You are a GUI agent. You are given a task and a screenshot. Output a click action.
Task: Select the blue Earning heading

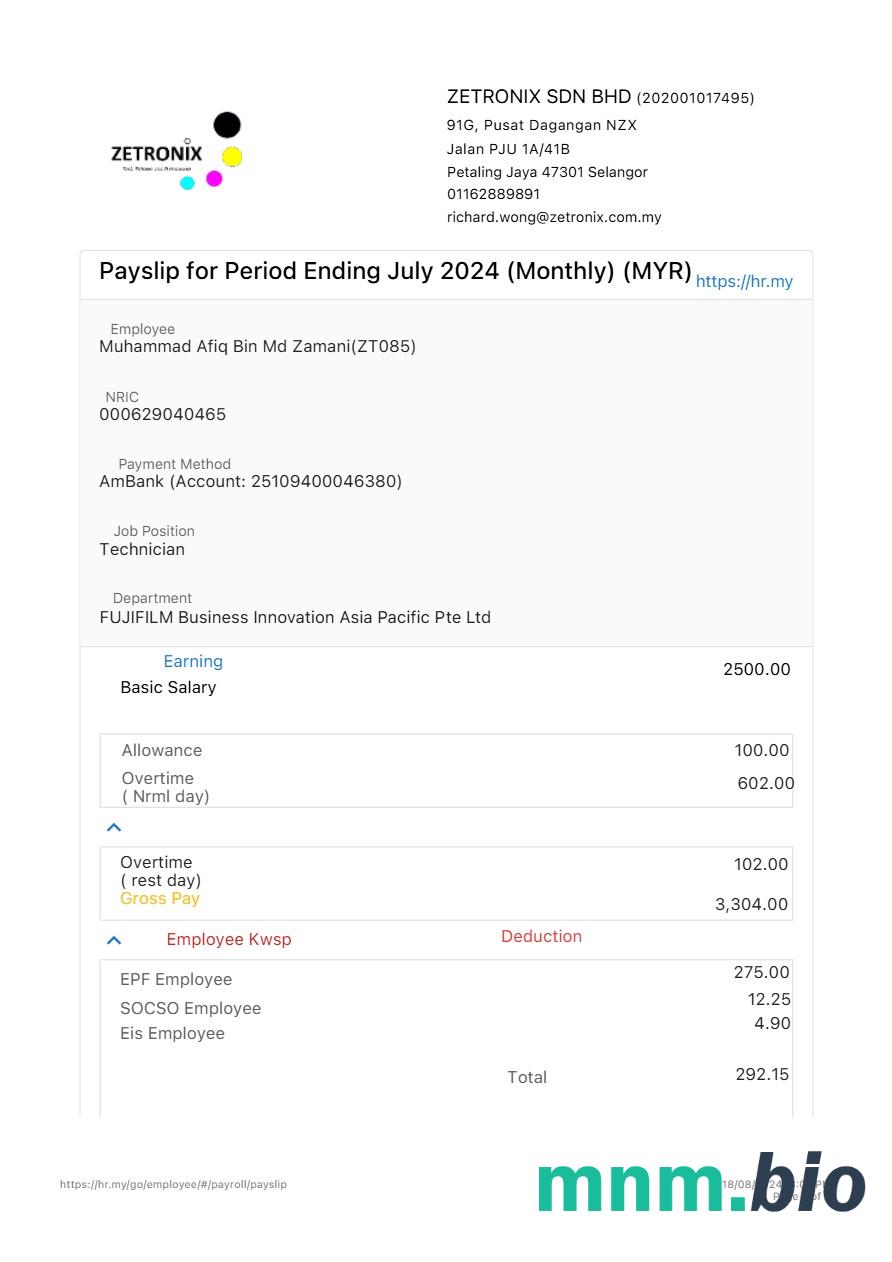[x=193, y=661]
